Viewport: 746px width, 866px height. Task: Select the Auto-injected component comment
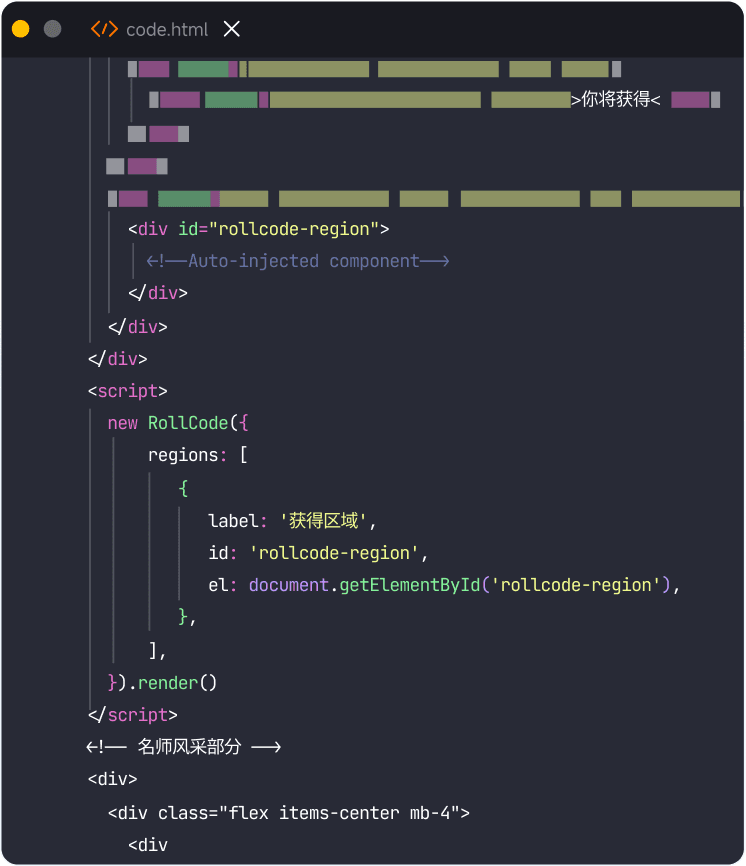297,261
